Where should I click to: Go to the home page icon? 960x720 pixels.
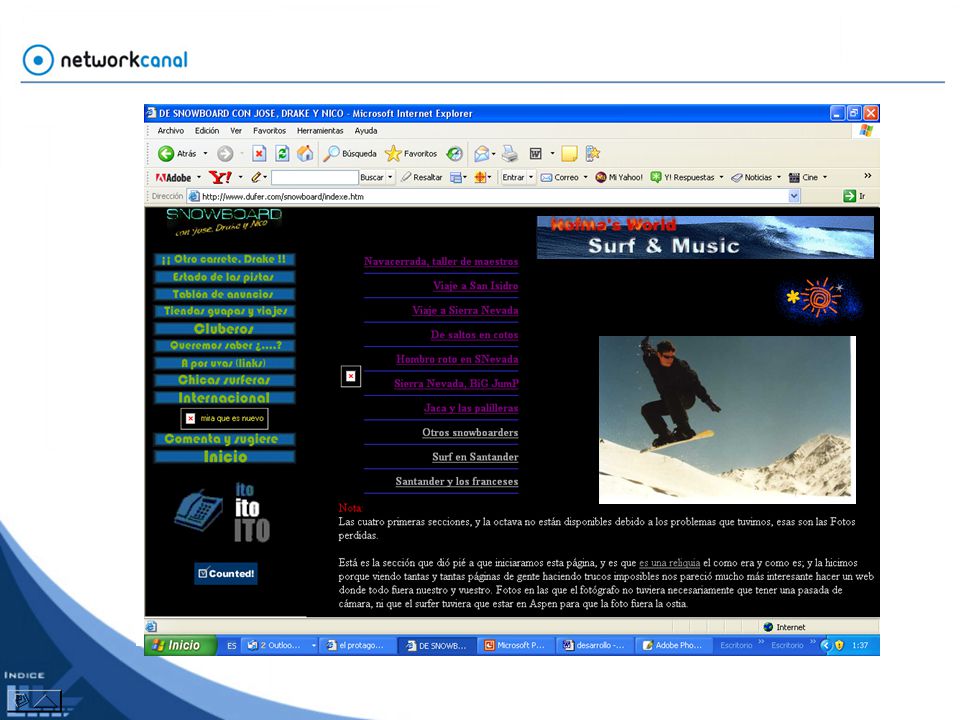click(x=305, y=154)
